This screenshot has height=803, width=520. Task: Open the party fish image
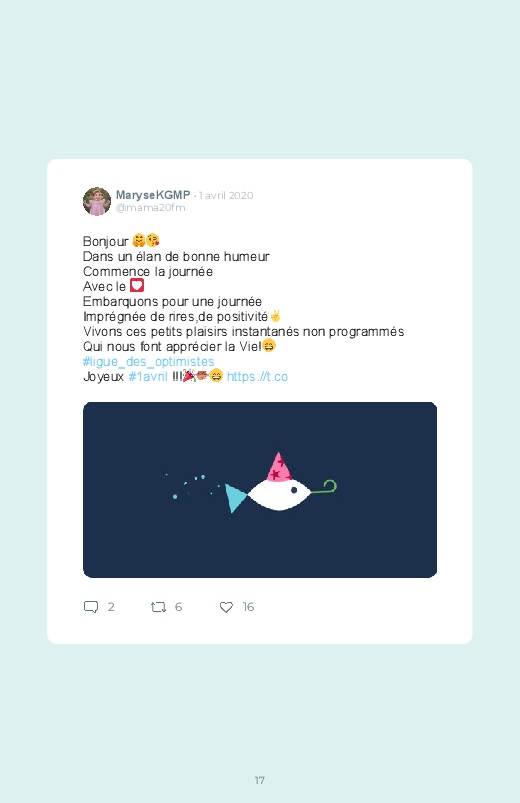tap(260, 490)
